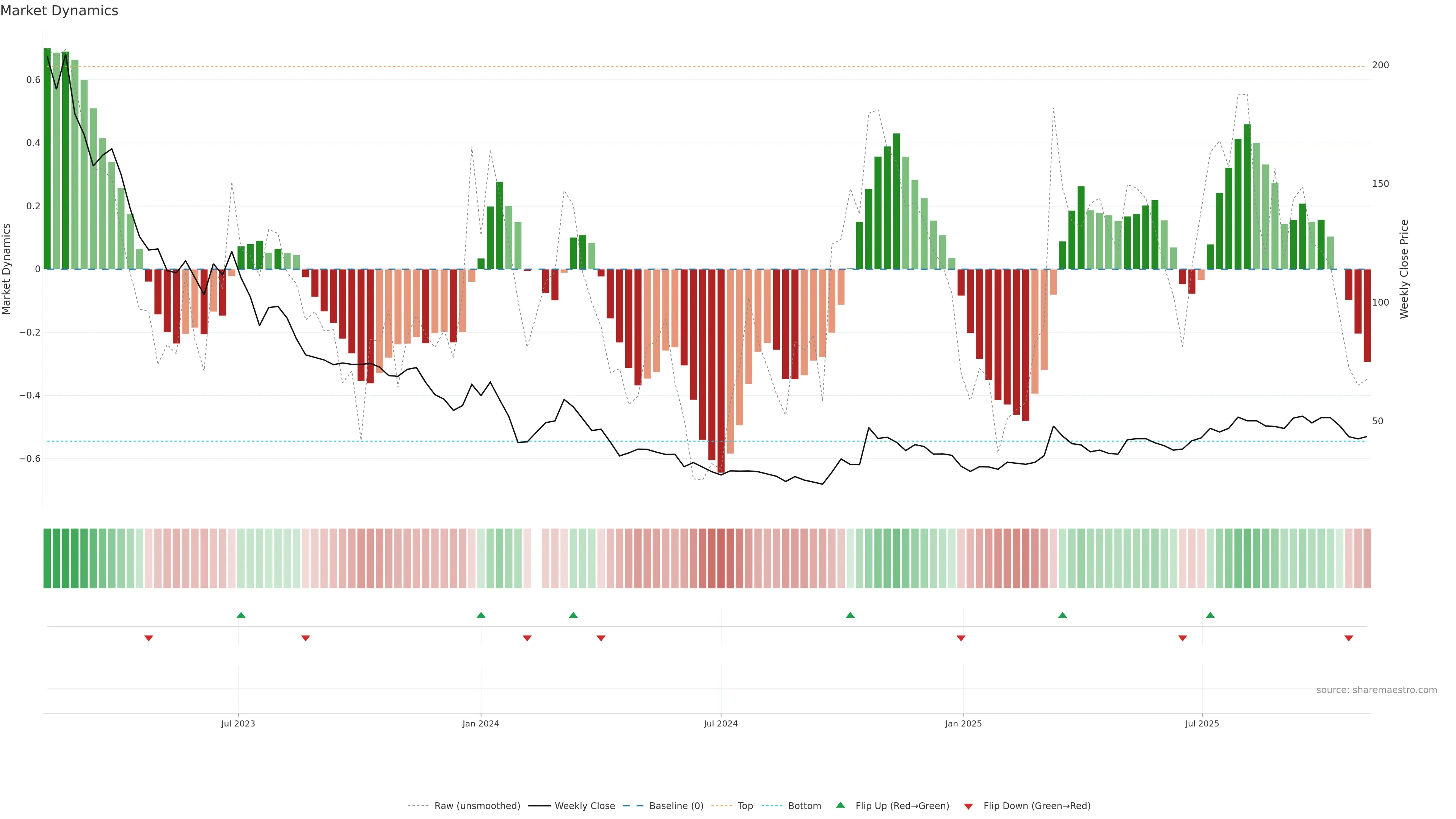
Task: Click the rightmost red flip-down marker
Action: pos(1349,638)
